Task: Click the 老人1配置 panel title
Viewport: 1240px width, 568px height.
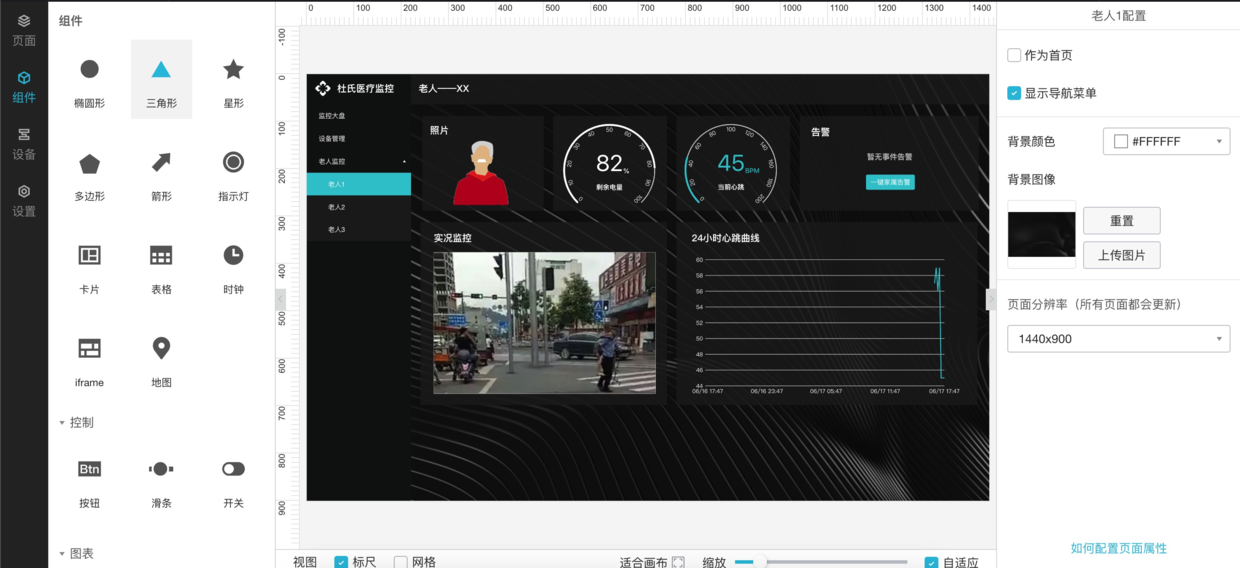Action: [x=1118, y=16]
